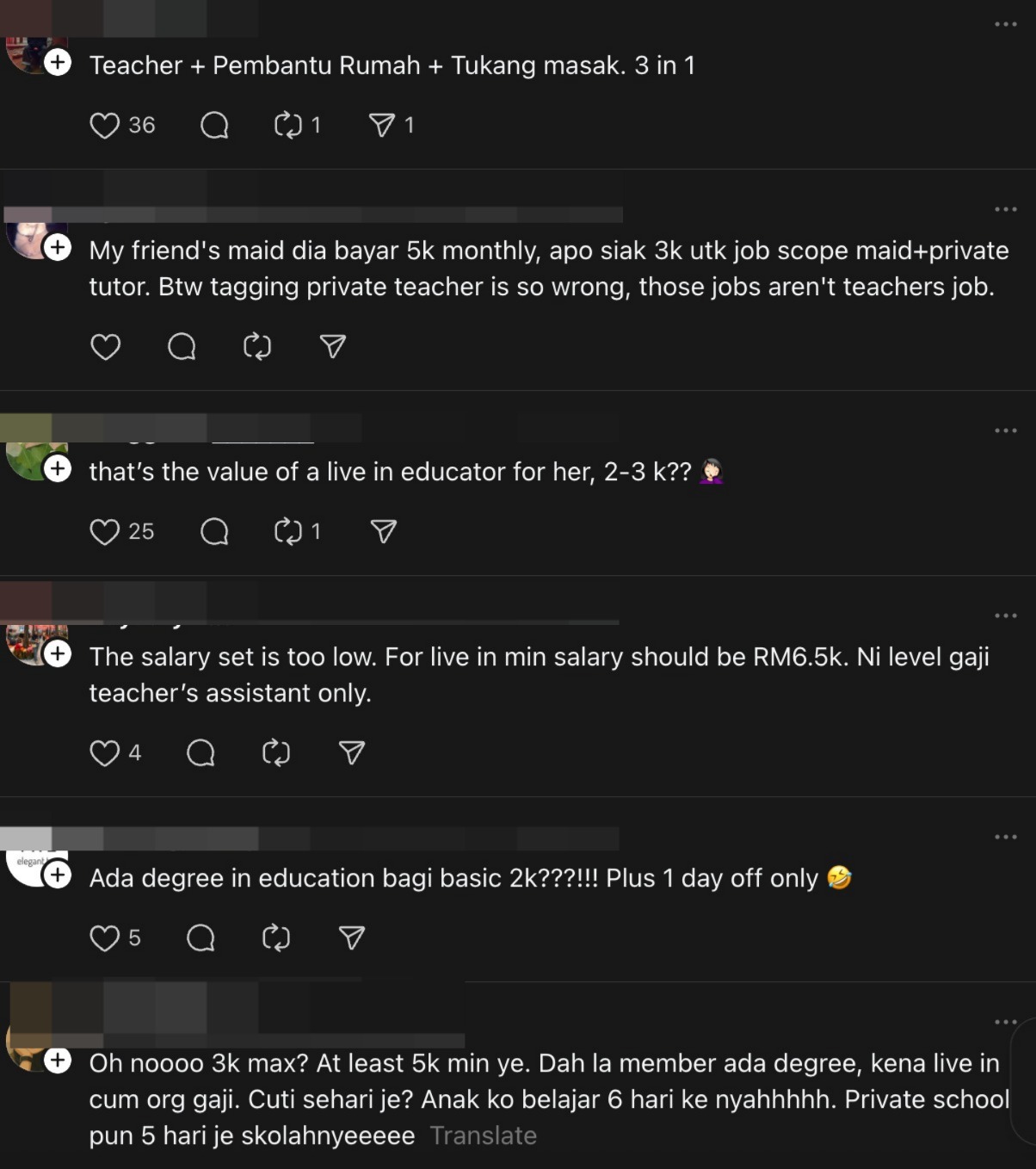Open more options for 'live in educator' comment
This screenshot has width=1036, height=1169.
pos(1005,430)
